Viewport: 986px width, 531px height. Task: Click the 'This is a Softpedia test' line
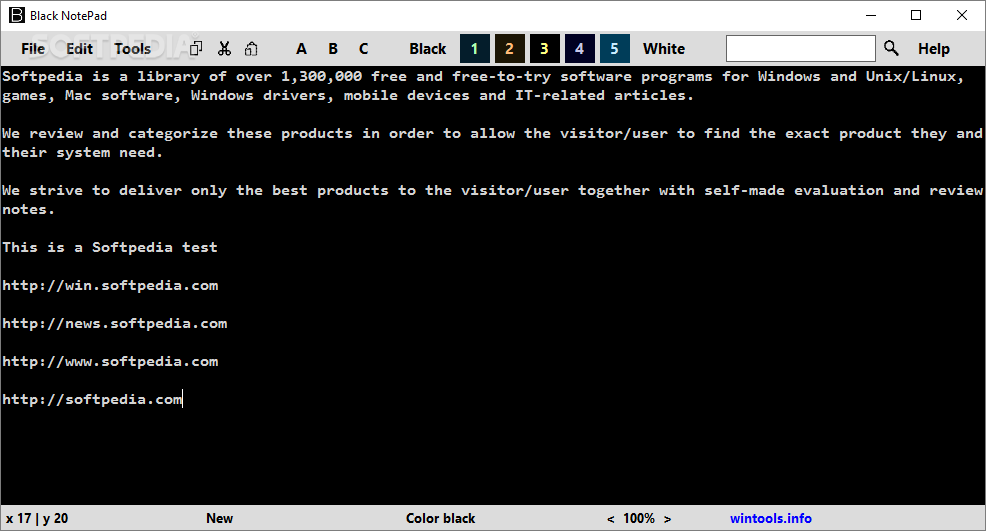110,247
